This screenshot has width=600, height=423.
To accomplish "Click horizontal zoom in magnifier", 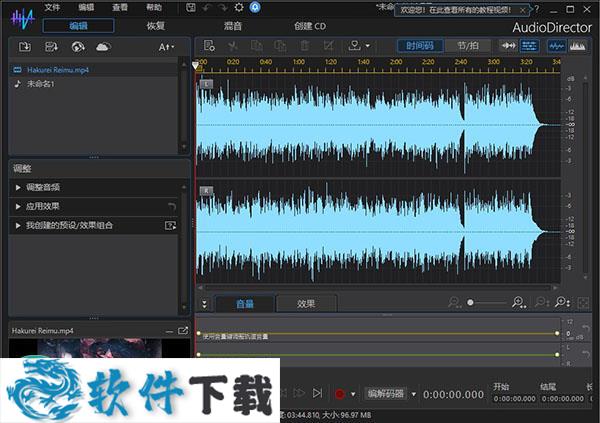I will tap(519, 302).
